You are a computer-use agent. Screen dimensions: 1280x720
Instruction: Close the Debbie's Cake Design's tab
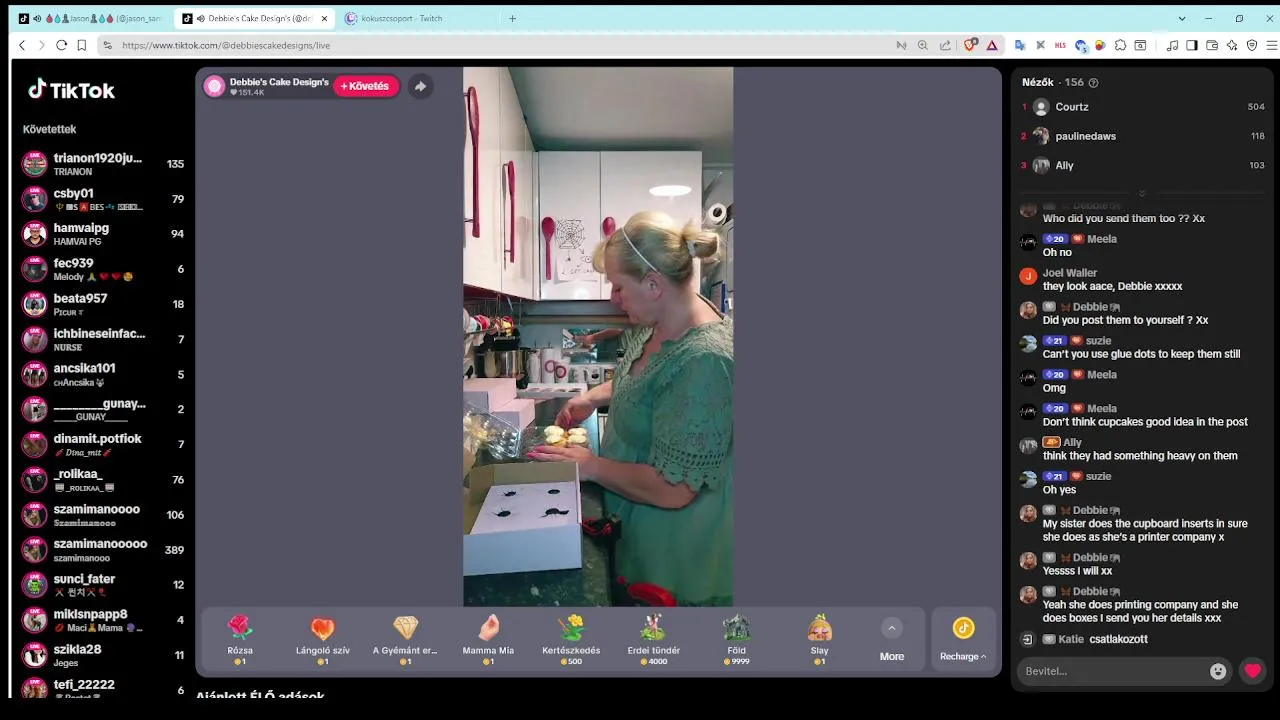324,18
